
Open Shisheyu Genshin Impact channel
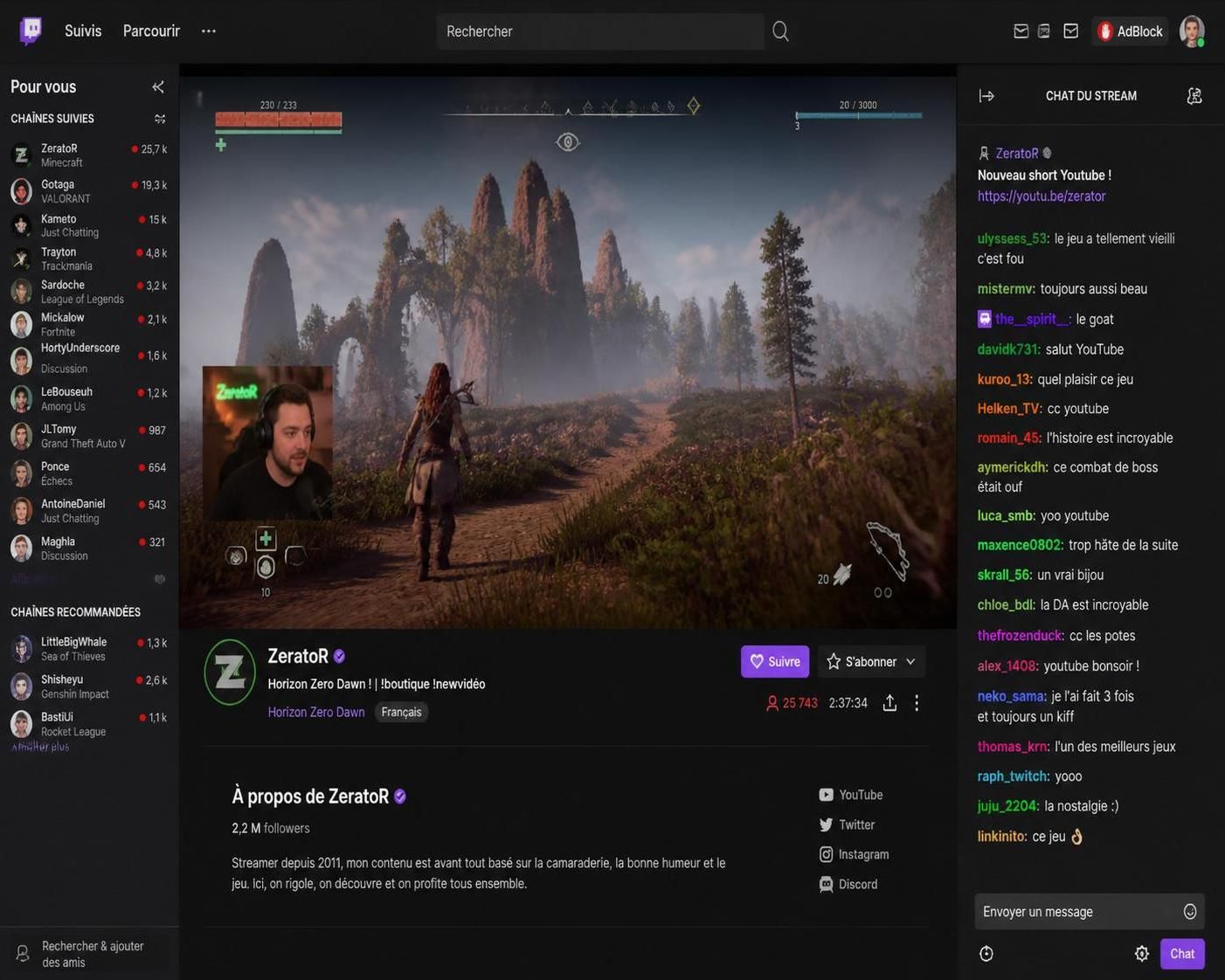coord(87,687)
